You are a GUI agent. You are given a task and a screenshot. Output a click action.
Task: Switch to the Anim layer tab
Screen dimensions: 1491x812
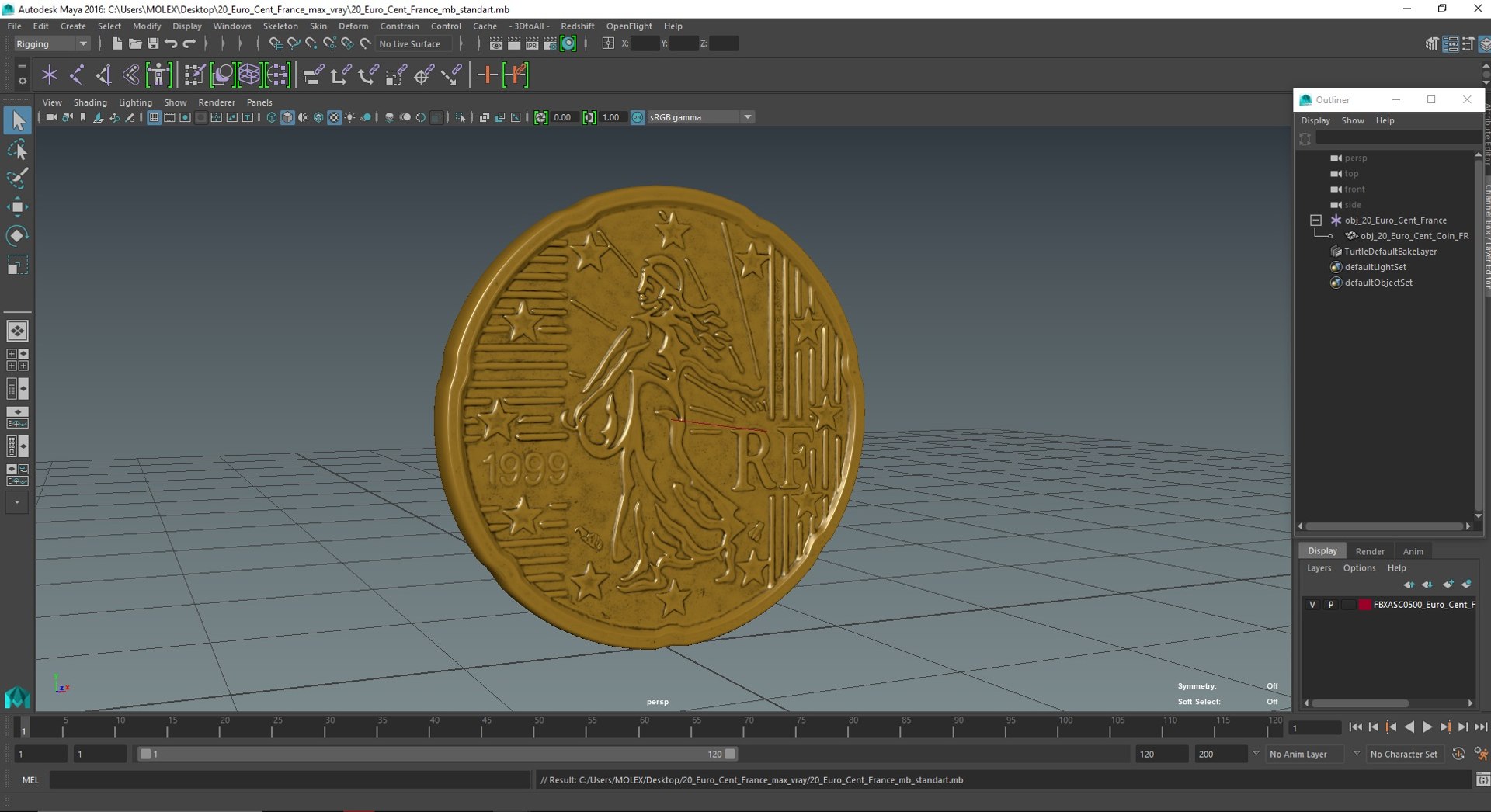(1413, 551)
